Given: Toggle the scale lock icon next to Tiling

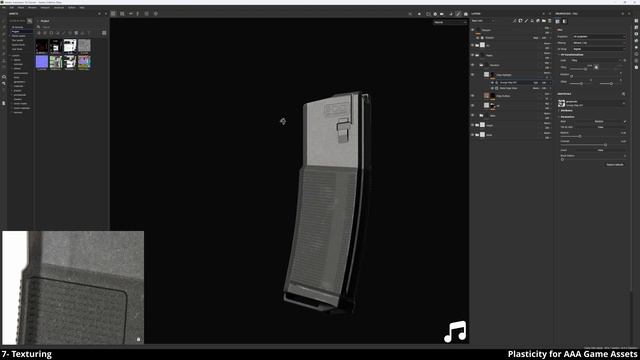Looking at the screenshot, I should pyautogui.click(x=596, y=67).
